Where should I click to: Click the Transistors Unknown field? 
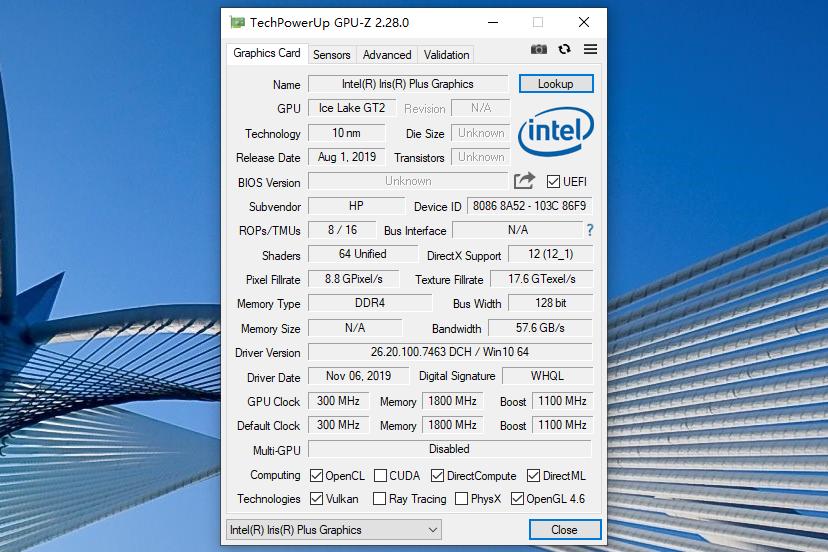481,157
